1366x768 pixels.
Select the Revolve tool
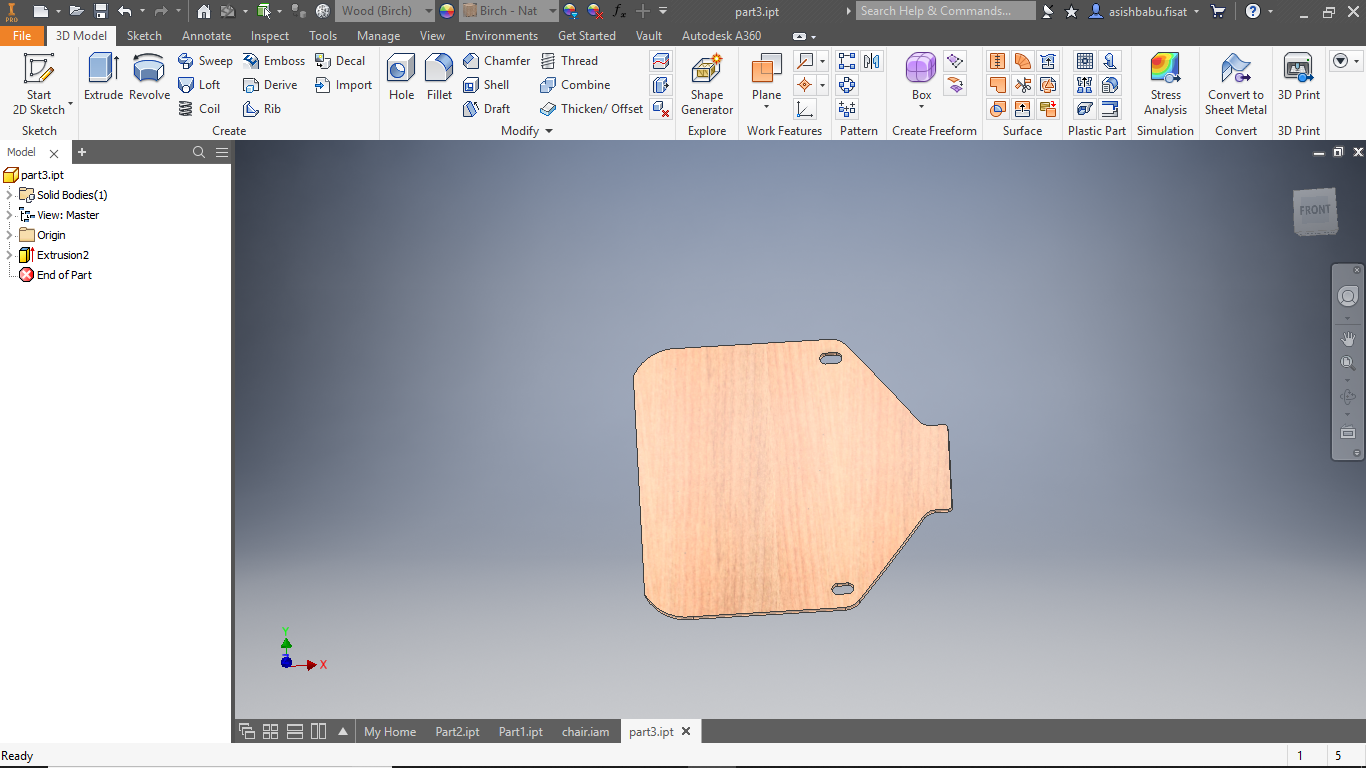coord(149,78)
